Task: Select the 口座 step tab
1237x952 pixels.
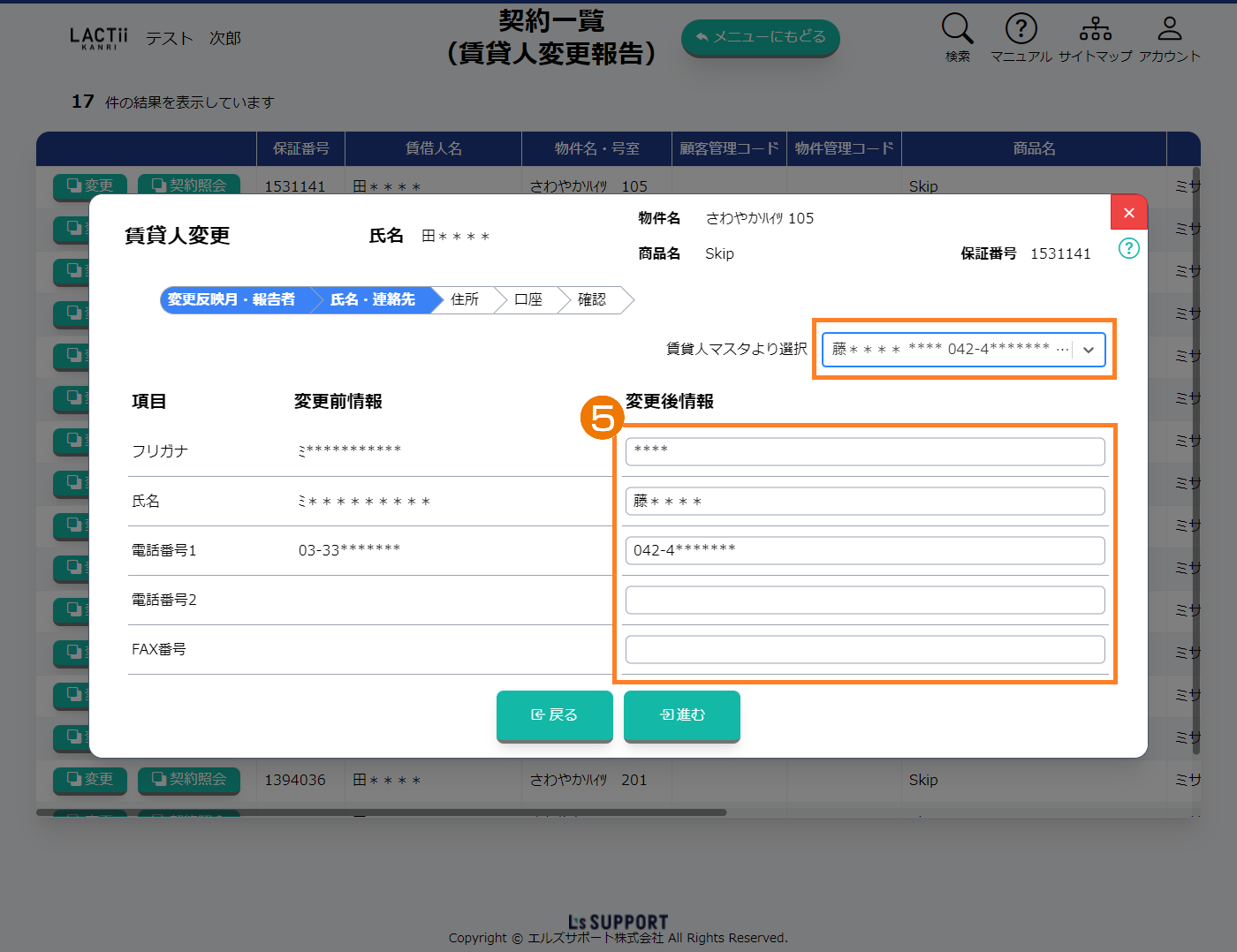Action: pyautogui.click(x=528, y=300)
